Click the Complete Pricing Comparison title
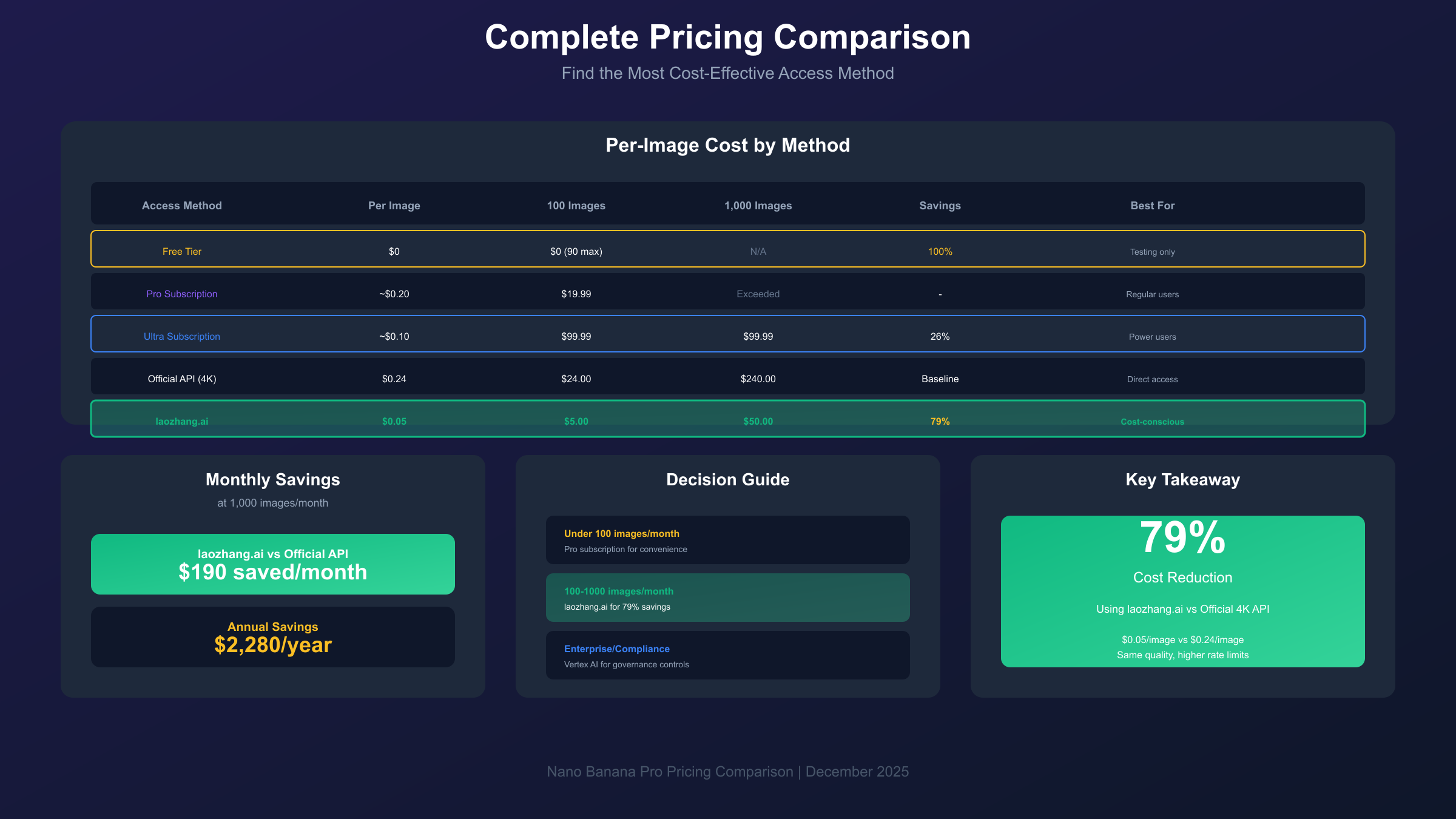This screenshot has height=819, width=1456. pyautogui.click(x=727, y=38)
